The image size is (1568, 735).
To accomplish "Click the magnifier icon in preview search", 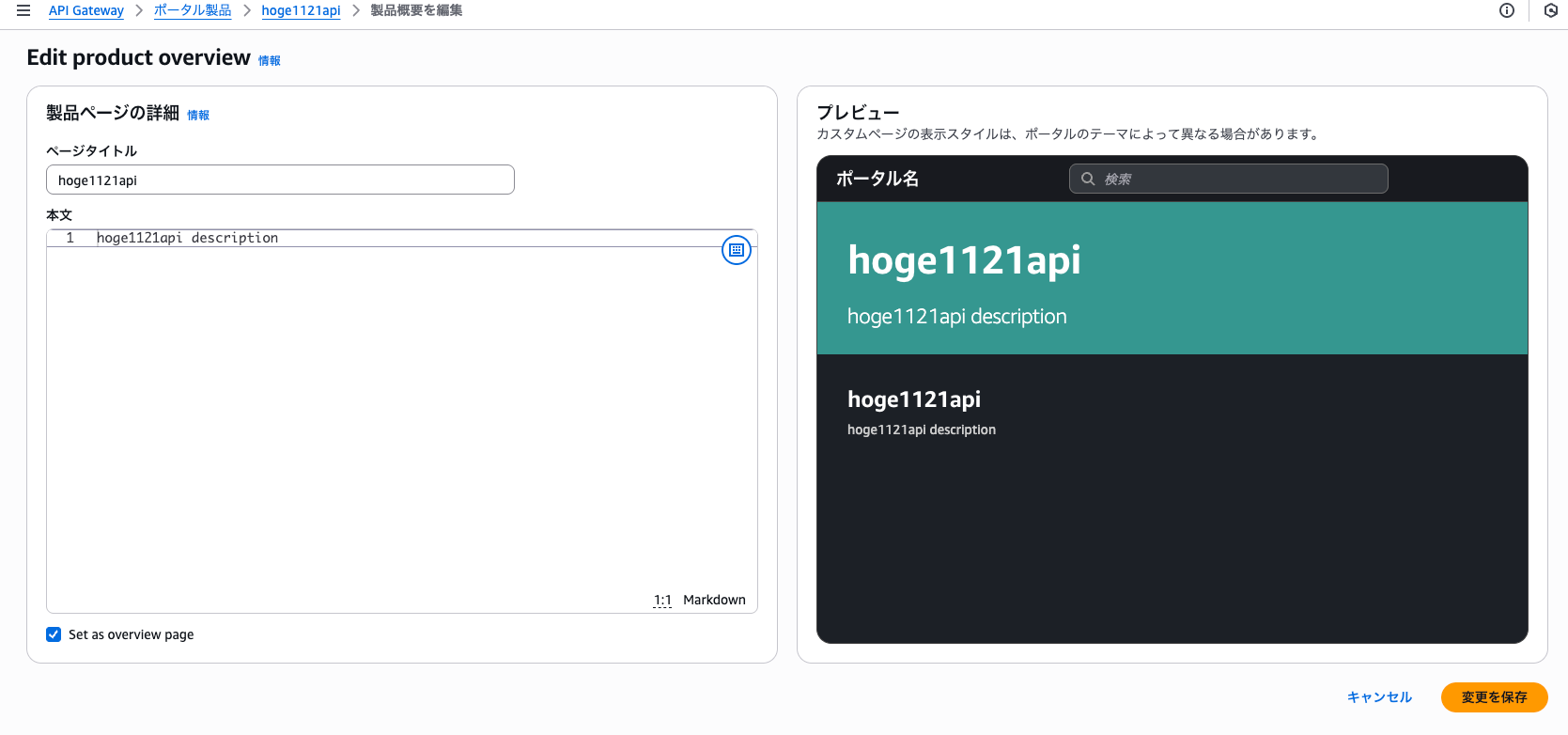I will coord(1088,179).
